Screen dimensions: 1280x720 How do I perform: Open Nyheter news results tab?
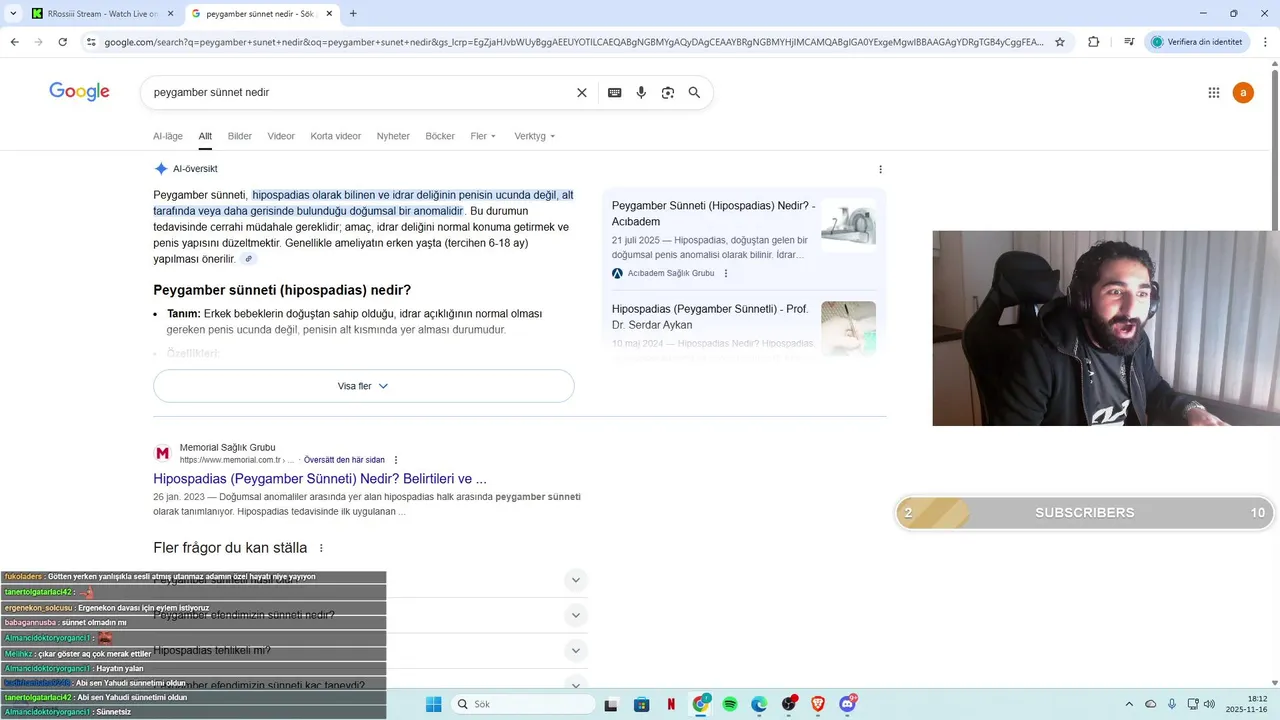point(393,136)
